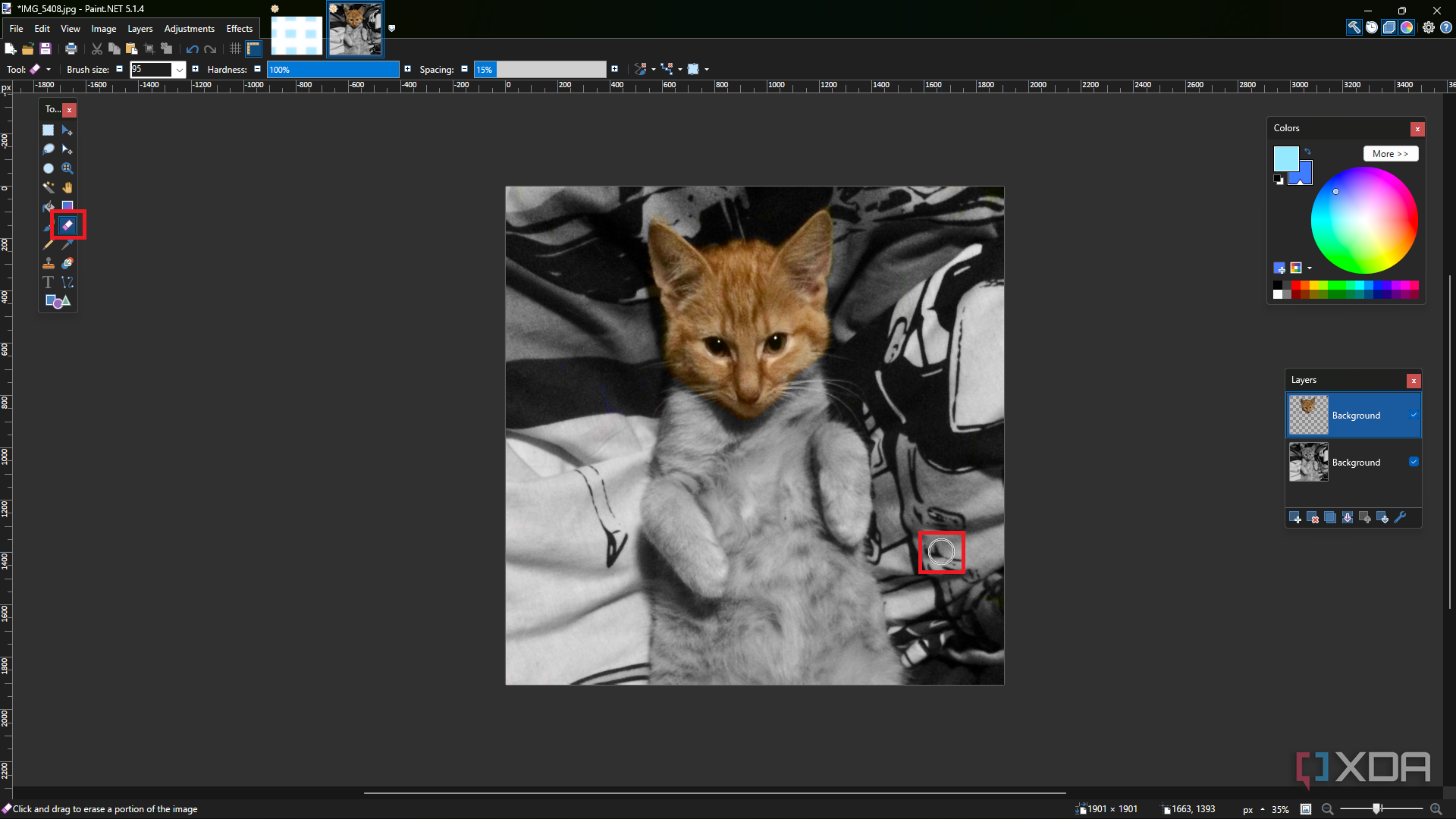This screenshot has height=819, width=1456.
Task: Open the Brush size dropdown
Action: click(180, 70)
